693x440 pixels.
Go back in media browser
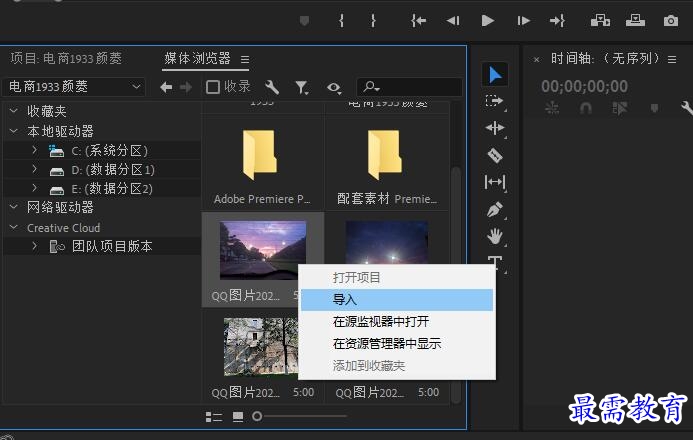click(x=166, y=87)
